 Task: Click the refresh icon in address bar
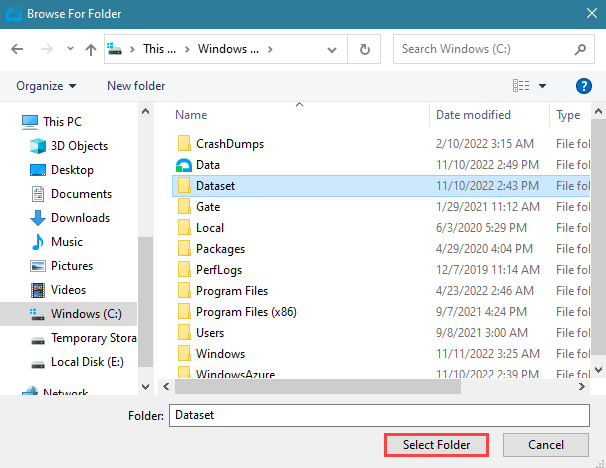pos(365,49)
